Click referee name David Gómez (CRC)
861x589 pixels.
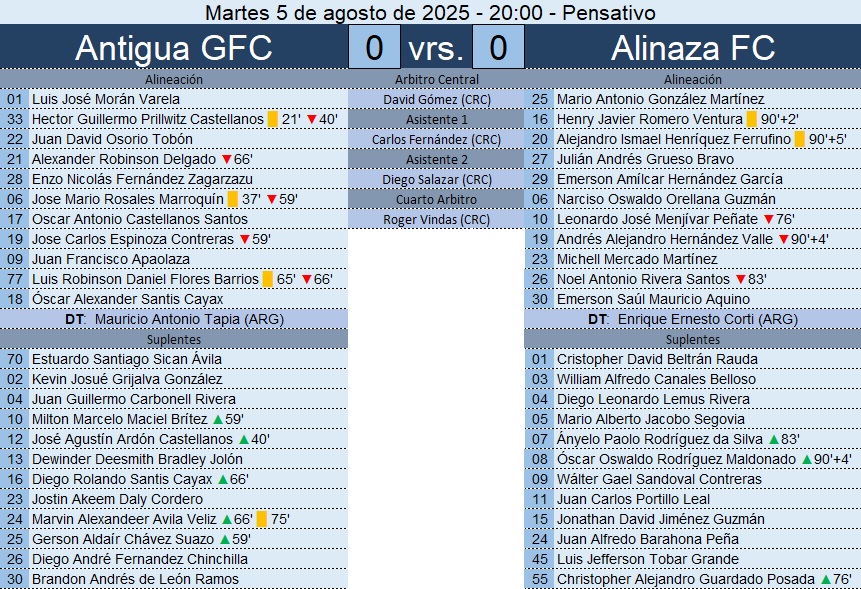[437, 99]
